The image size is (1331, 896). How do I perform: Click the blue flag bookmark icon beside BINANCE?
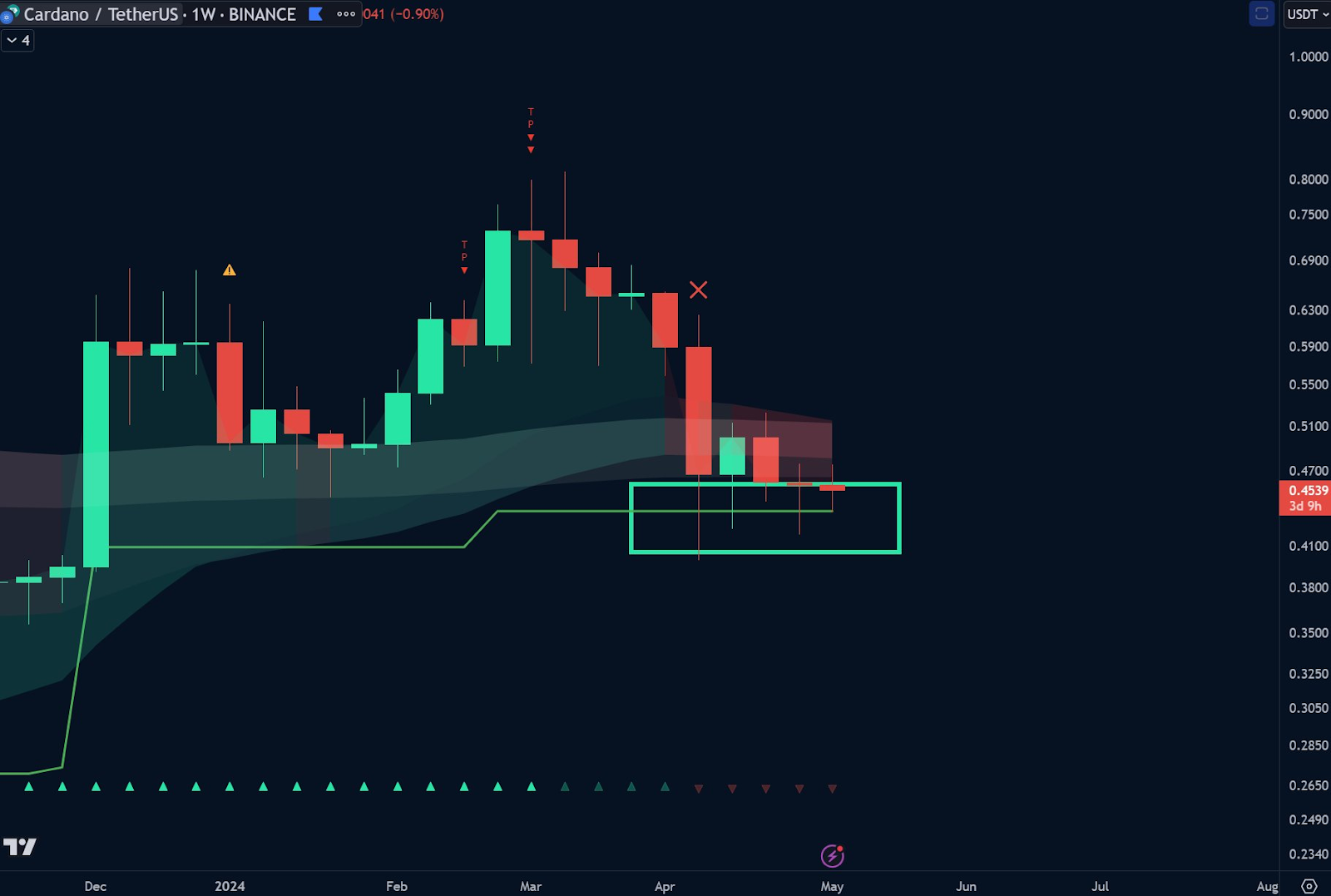[314, 13]
